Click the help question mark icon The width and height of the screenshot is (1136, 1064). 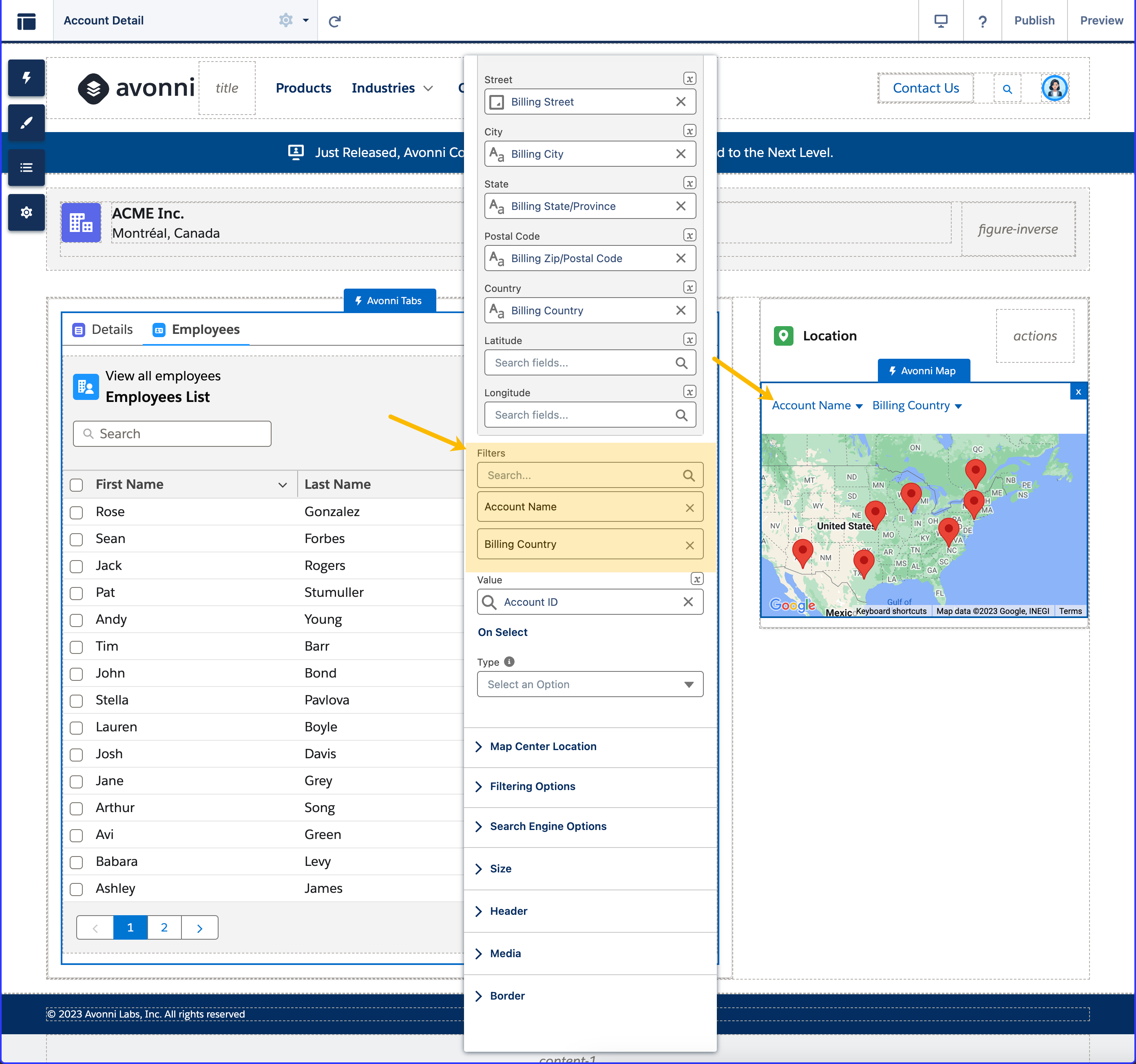982,21
